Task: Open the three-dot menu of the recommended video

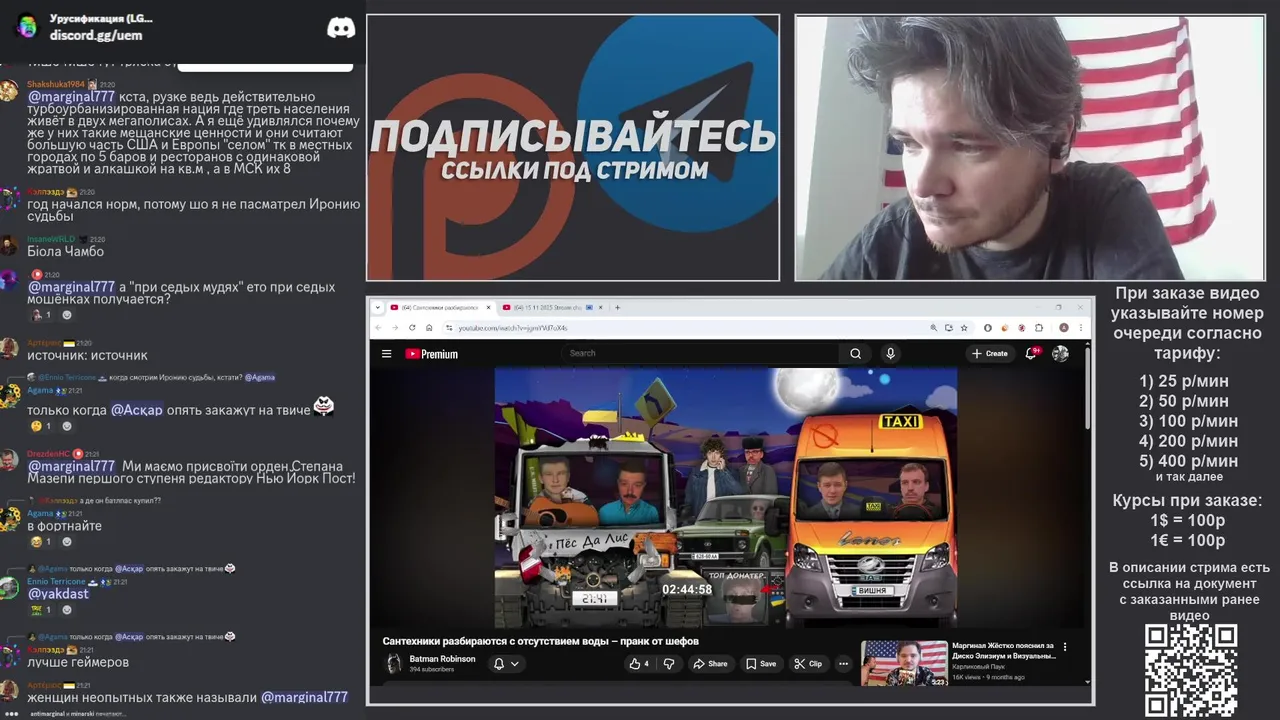Action: click(1065, 647)
